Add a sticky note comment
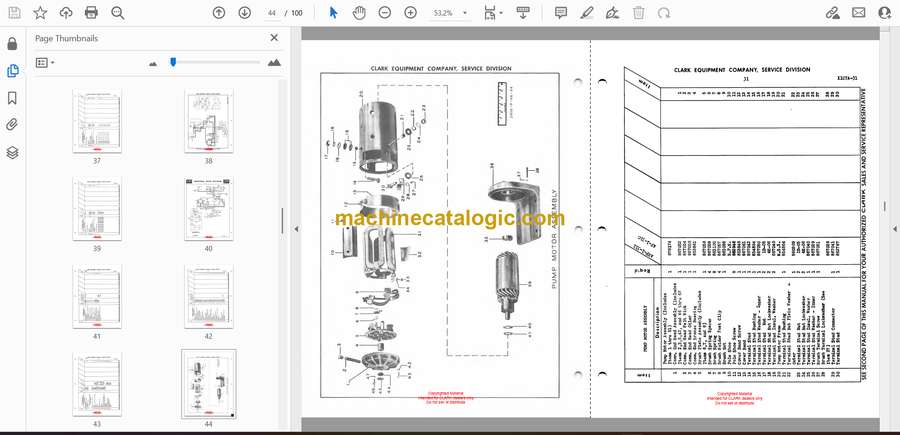Screen dimensions: 900x435 click(x=561, y=13)
